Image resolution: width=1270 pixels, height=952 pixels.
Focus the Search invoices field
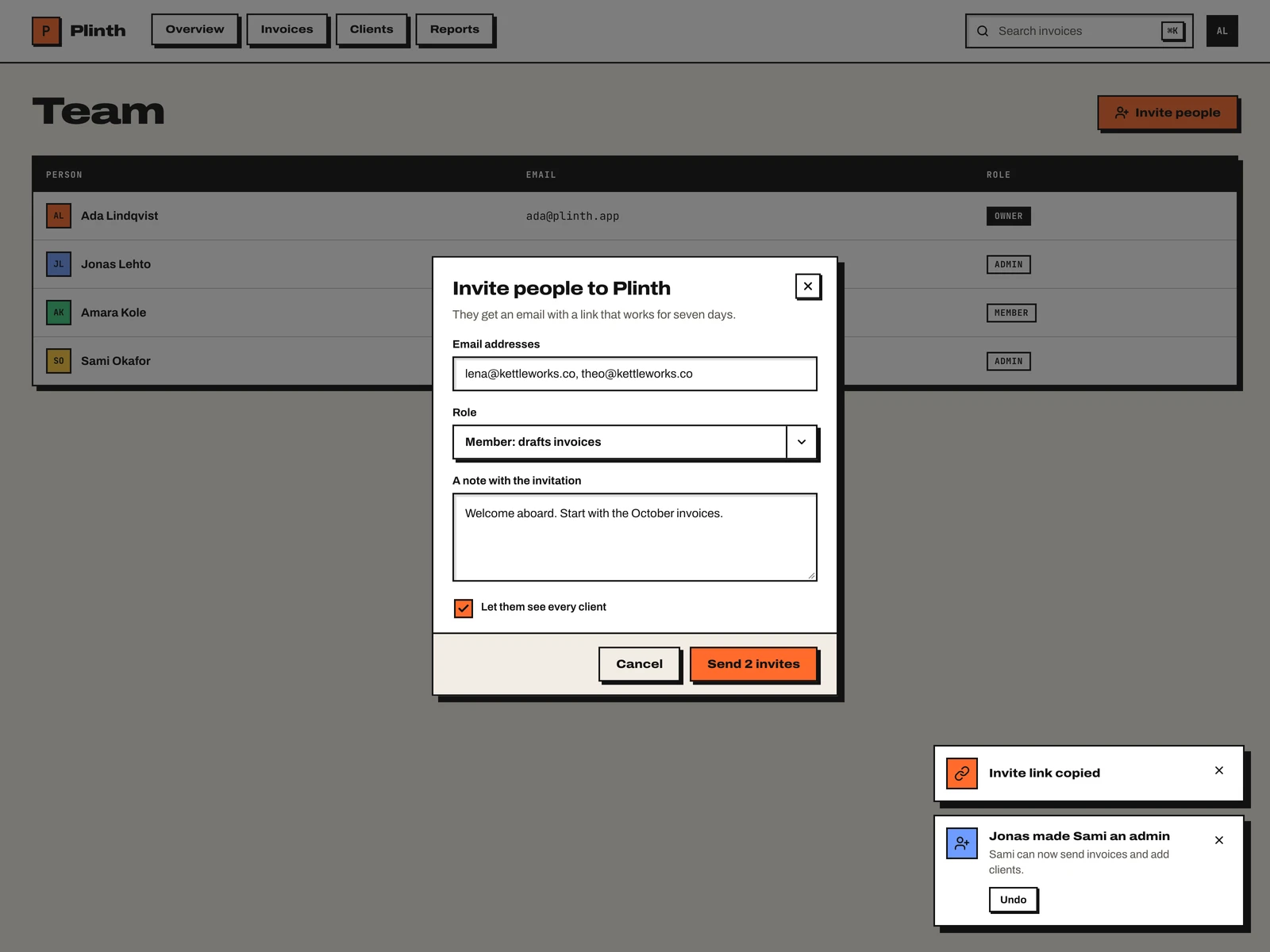pos(1079,31)
